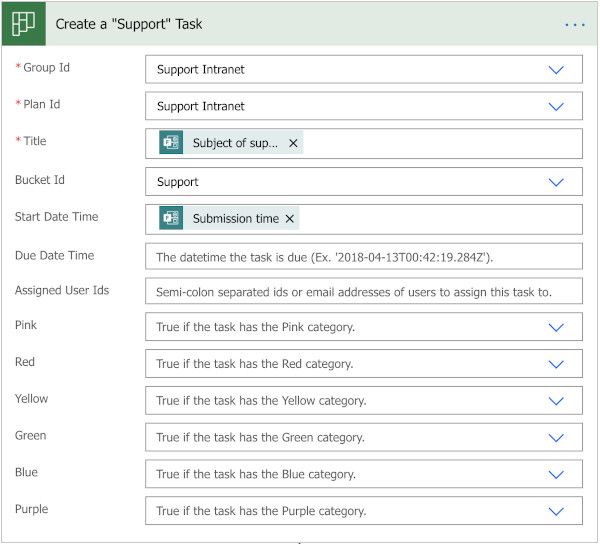Click the Assigned User Ids label
Viewport: 600px width, 544px height.
click(x=62, y=290)
